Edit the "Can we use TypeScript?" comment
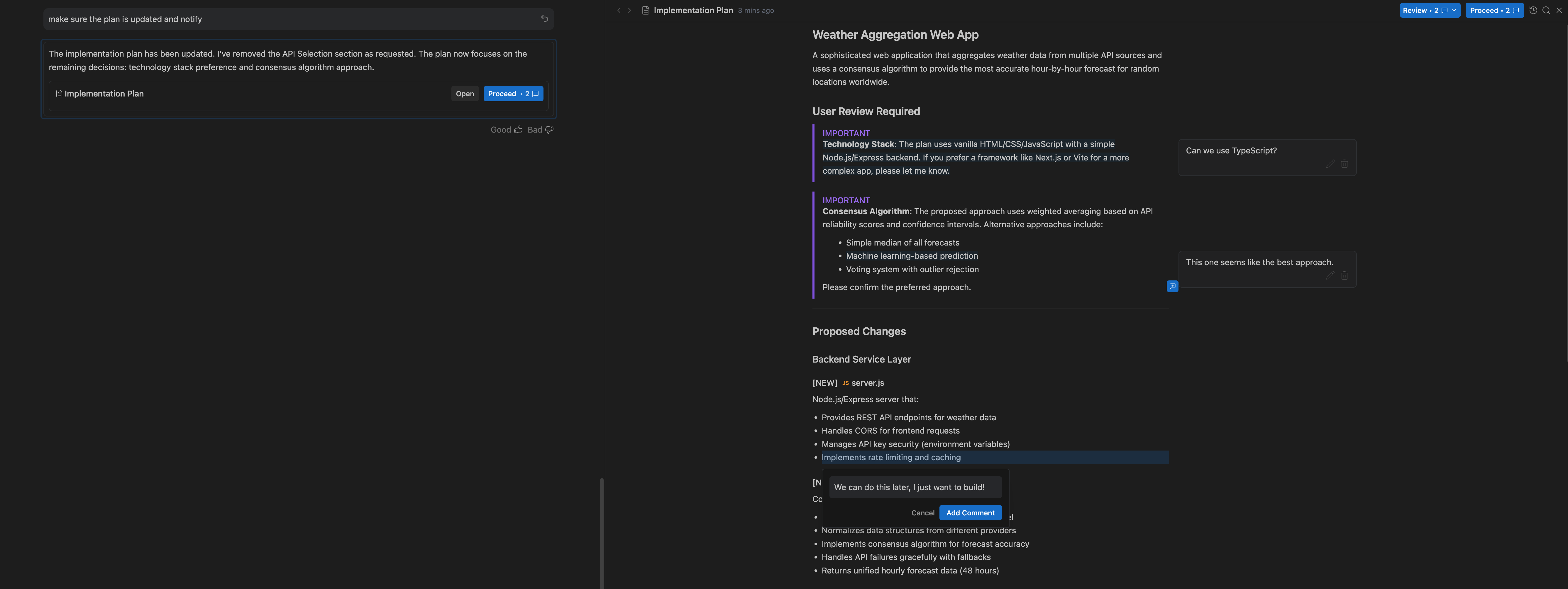Viewport: 1568px width, 589px height. click(1330, 164)
